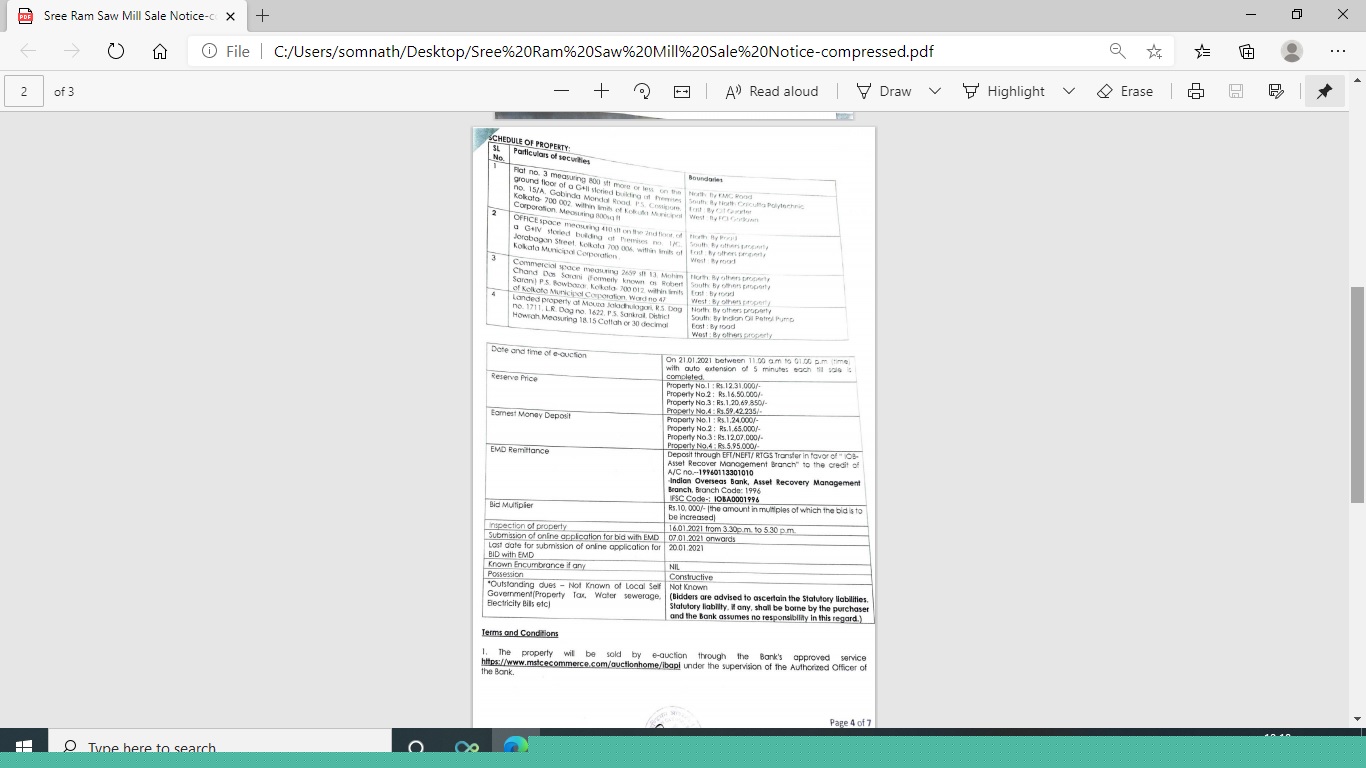
Task: Click the Windows taskbar search box
Action: (220, 747)
